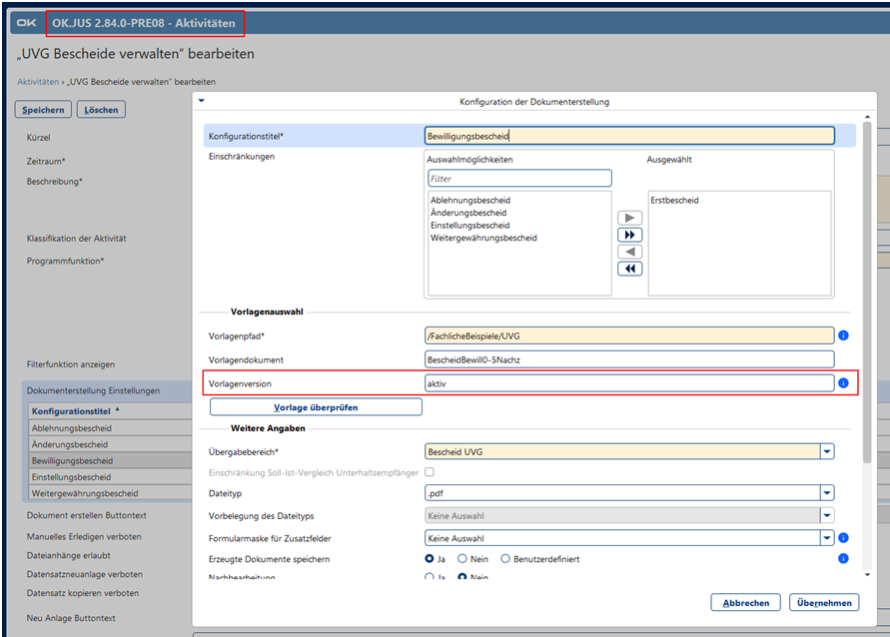Click Übernehmen to apply configuration
The width and height of the screenshot is (890, 637).
(824, 602)
